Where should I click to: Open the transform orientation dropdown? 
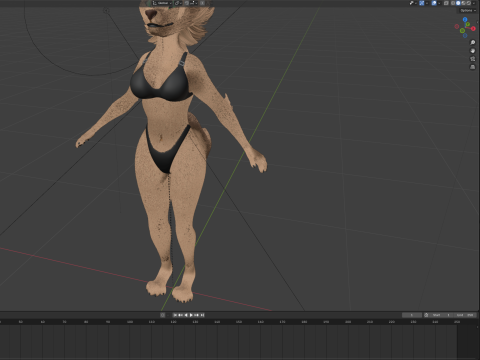pyautogui.click(x=162, y=3)
